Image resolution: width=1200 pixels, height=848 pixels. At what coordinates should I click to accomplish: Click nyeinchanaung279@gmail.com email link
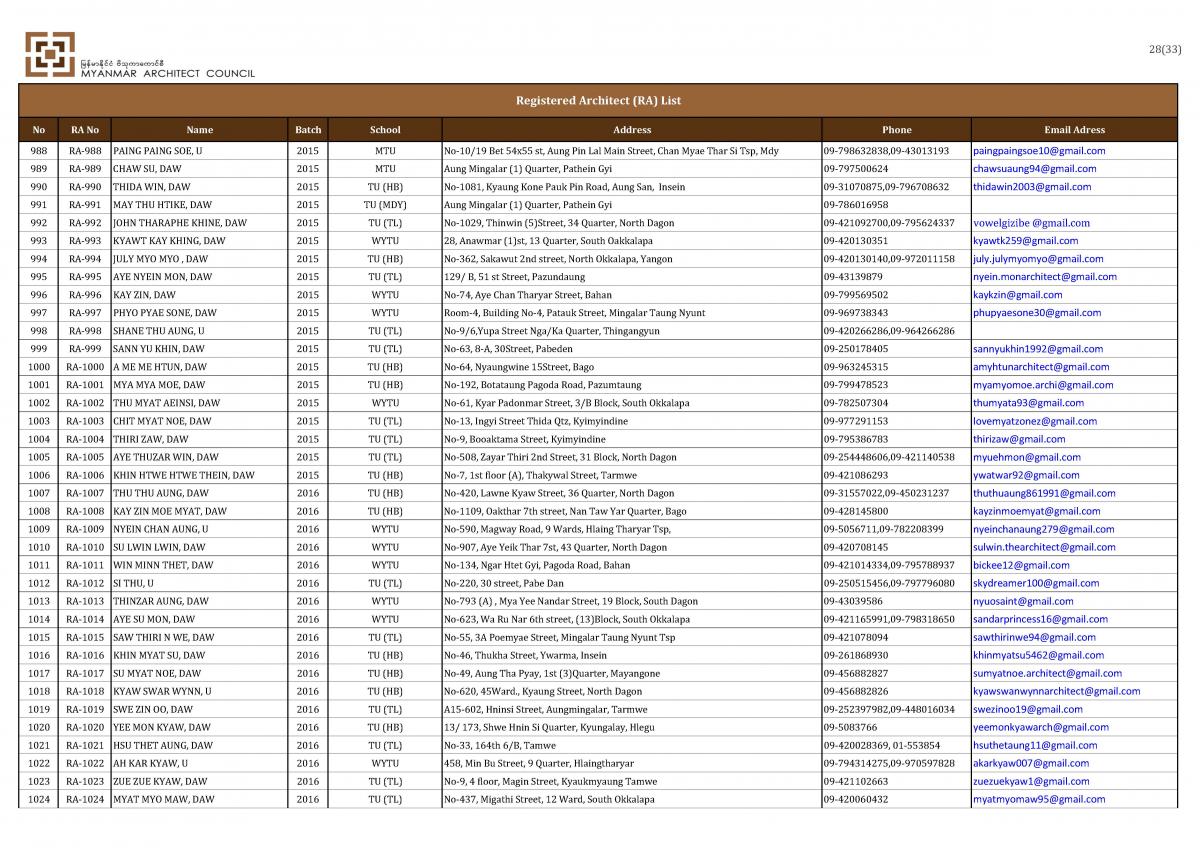point(1043,529)
